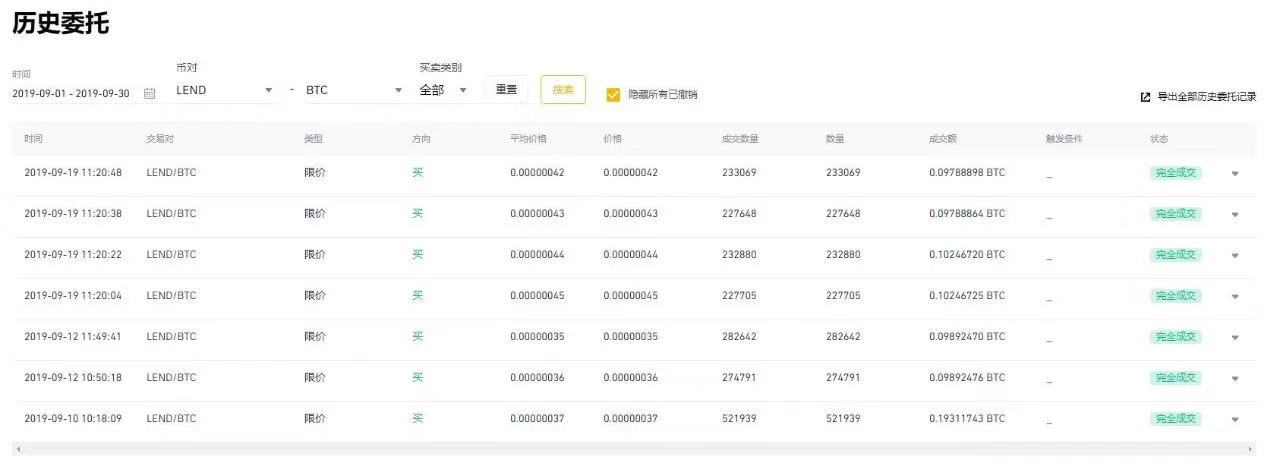The width and height of the screenshot is (1280, 470).
Task: Toggle the 隐藏所有已撤销 checkbox
Action: [613, 94]
